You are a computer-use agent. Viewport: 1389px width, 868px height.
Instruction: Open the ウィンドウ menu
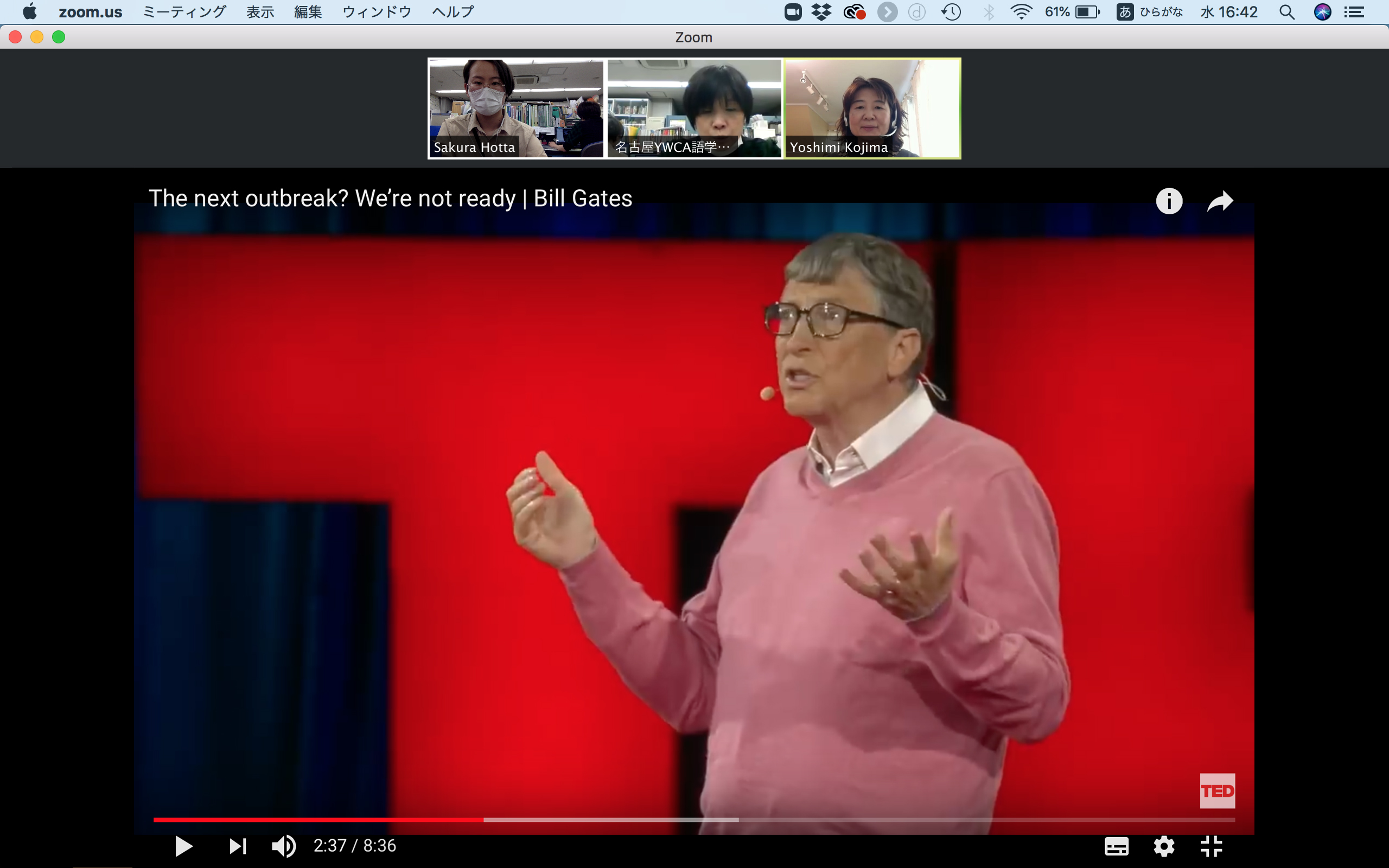tap(377, 11)
